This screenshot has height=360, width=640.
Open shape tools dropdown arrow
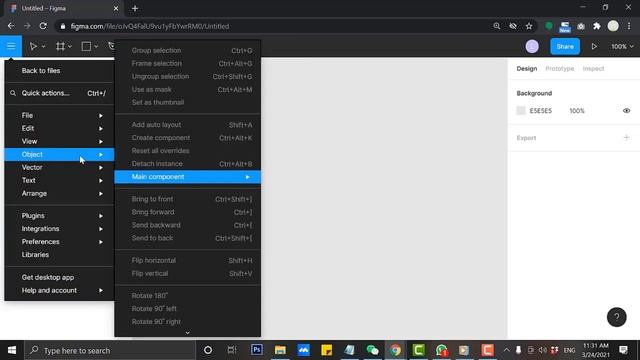coord(96,47)
